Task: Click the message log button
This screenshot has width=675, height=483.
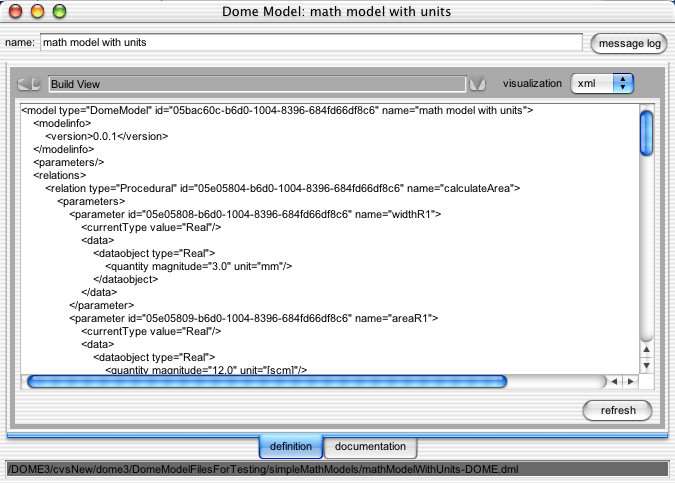Action: tap(629, 43)
